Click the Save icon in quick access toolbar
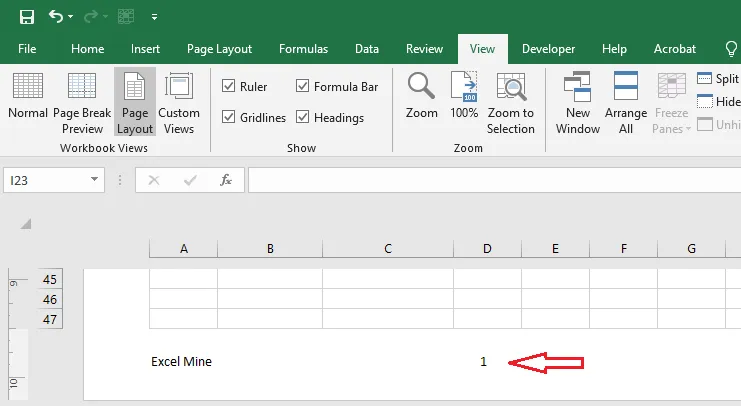Viewport: 741px width, 406px height. point(26,17)
